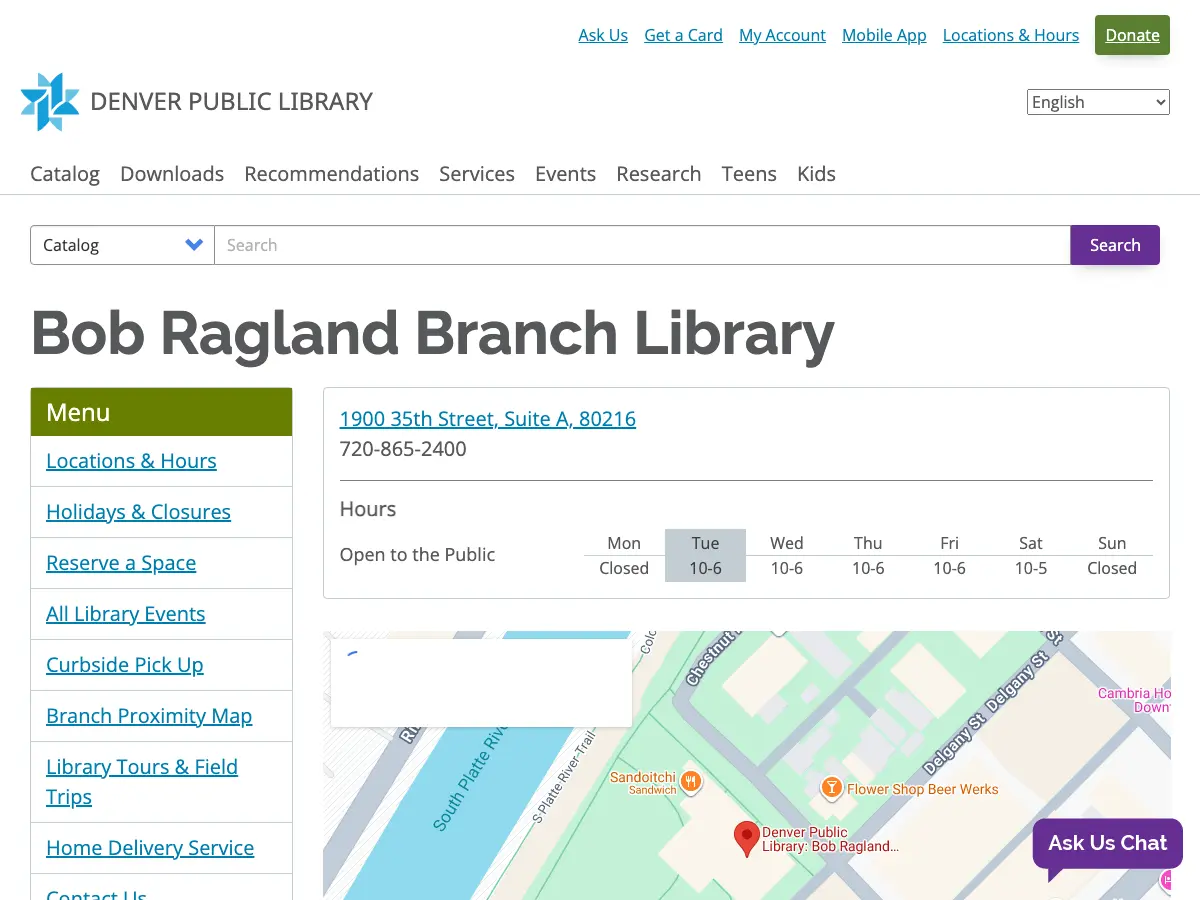Open the Recommendations navigation menu
The width and height of the screenshot is (1200, 900).
click(332, 174)
